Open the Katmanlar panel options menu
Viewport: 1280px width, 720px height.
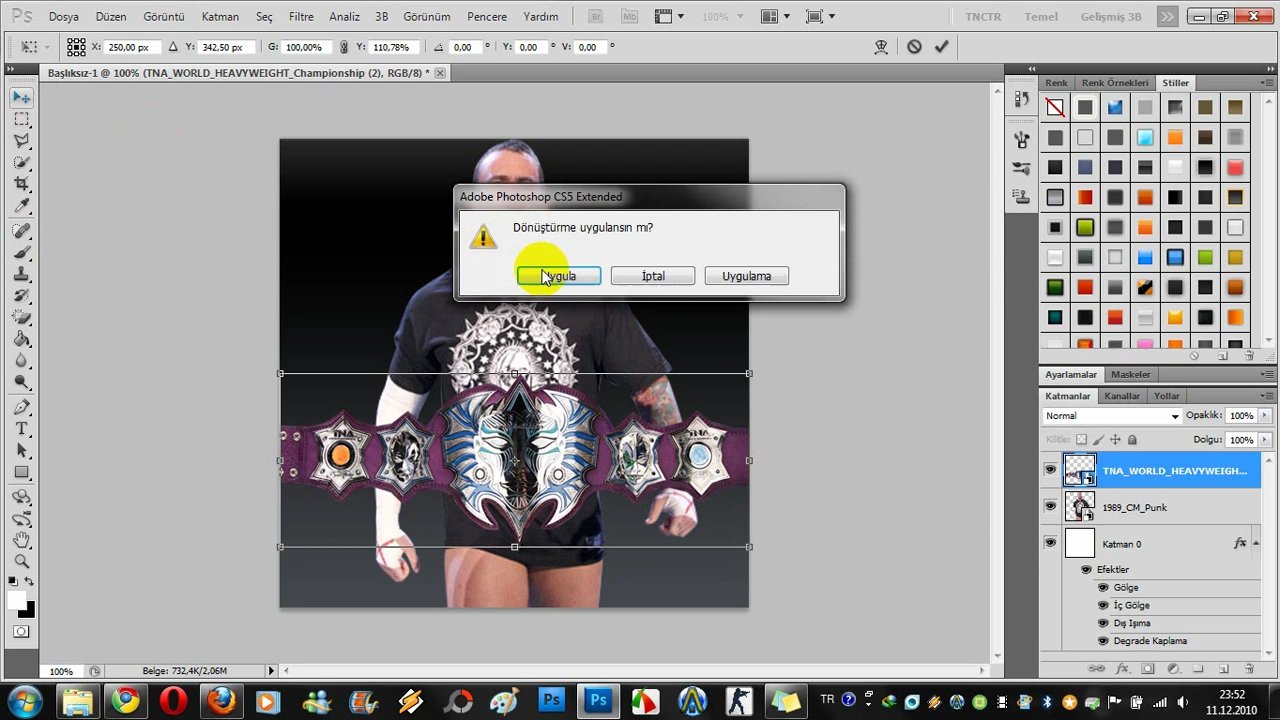pyautogui.click(x=1266, y=396)
